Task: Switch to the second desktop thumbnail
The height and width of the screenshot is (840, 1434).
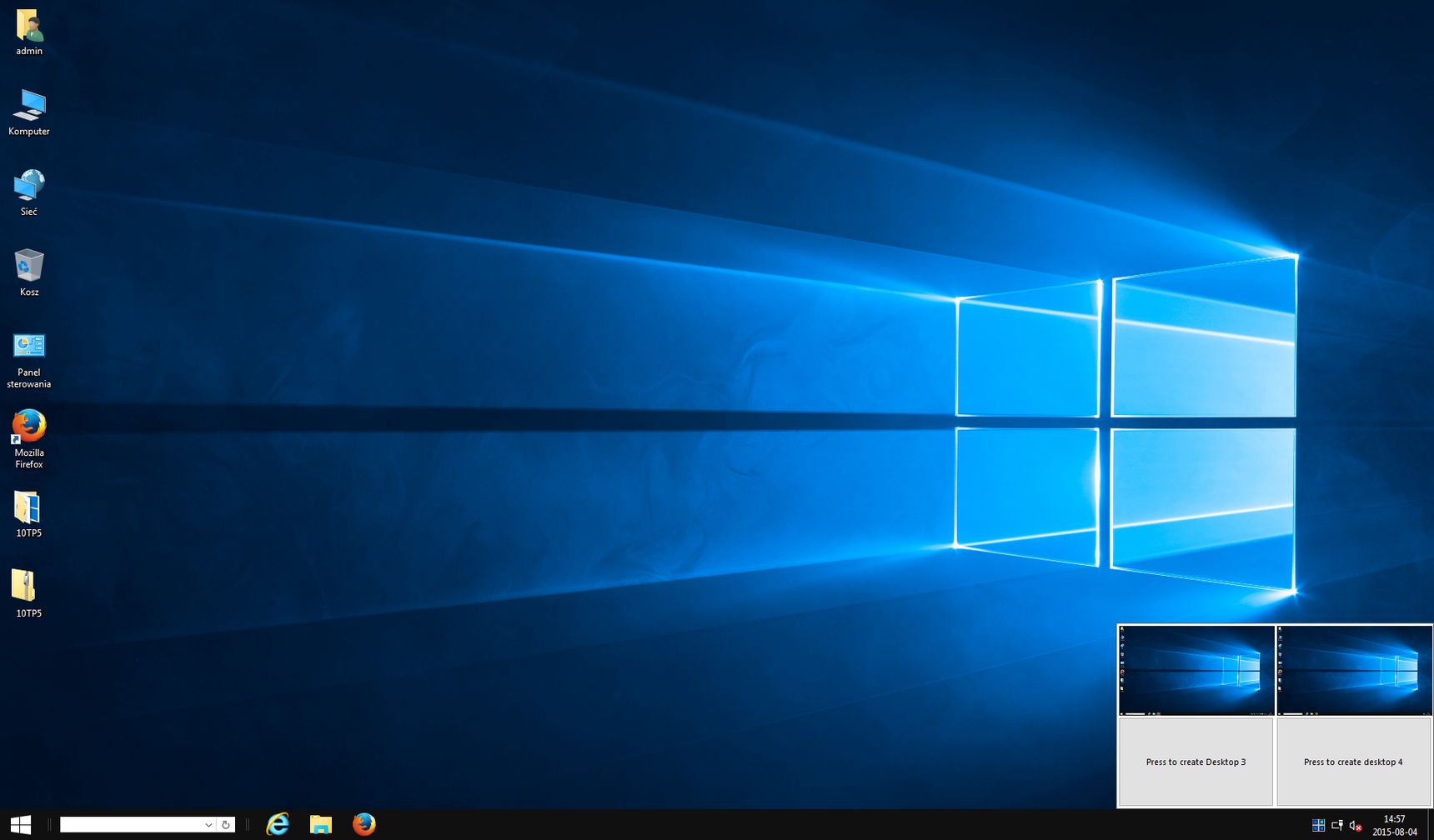Action: [1354, 670]
